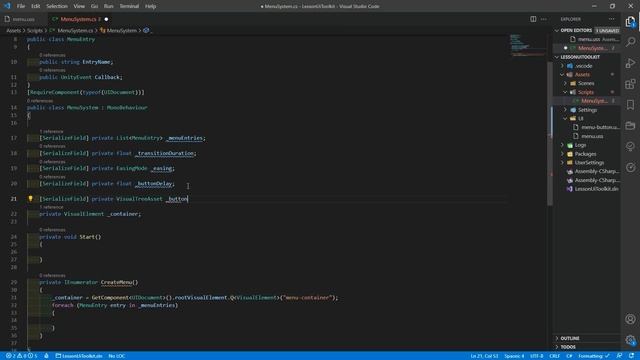
Task: Open editor More Actions ellipsis
Action: pyautogui.click(x=544, y=19)
